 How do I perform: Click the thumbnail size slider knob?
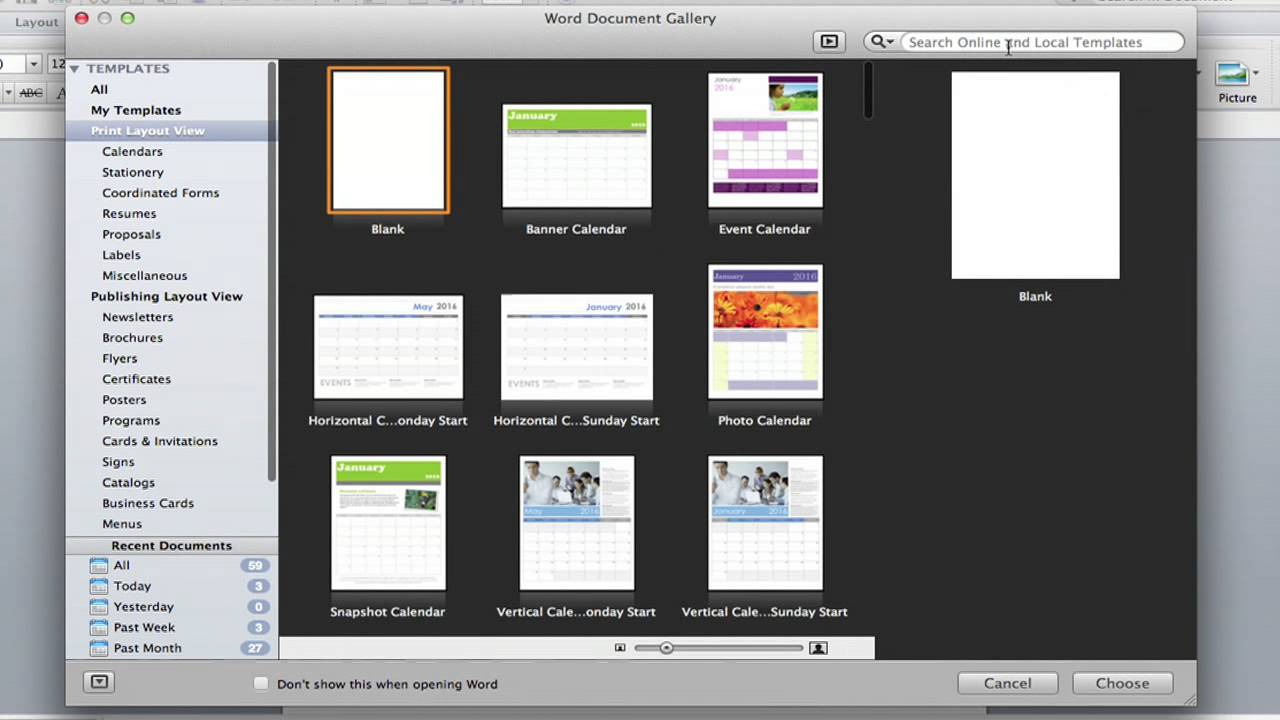[666, 648]
